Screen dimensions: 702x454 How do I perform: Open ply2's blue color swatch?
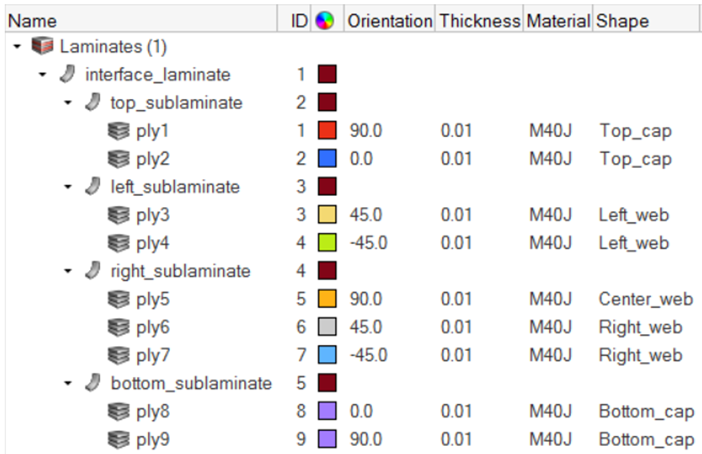(327, 159)
